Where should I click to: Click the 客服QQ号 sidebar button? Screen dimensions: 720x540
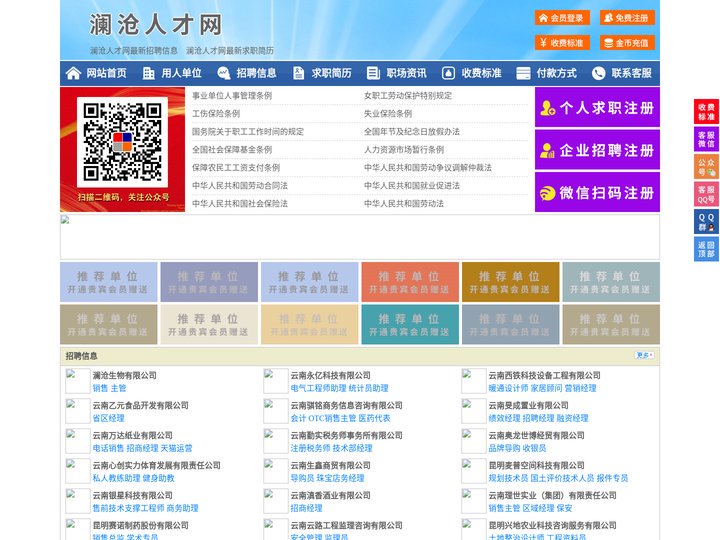(706, 194)
